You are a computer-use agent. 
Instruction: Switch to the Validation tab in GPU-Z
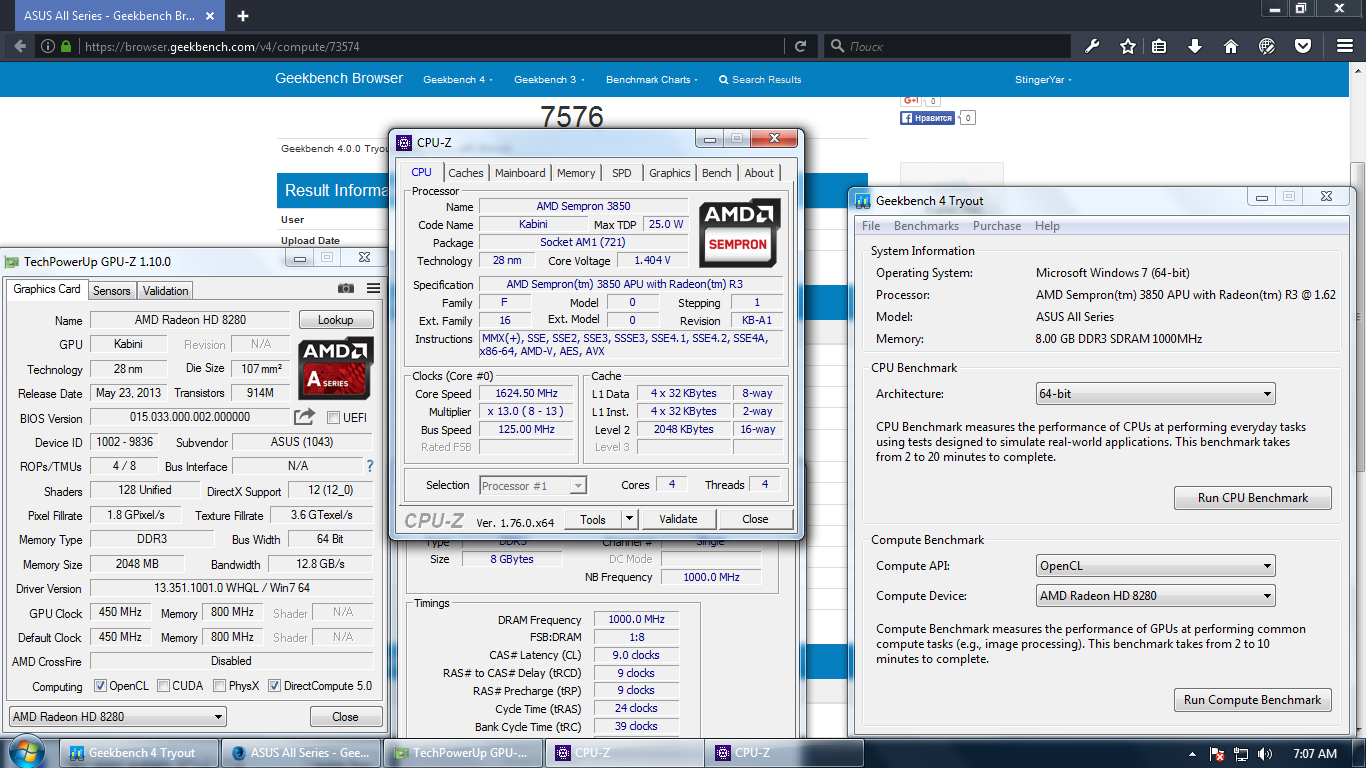click(x=166, y=291)
